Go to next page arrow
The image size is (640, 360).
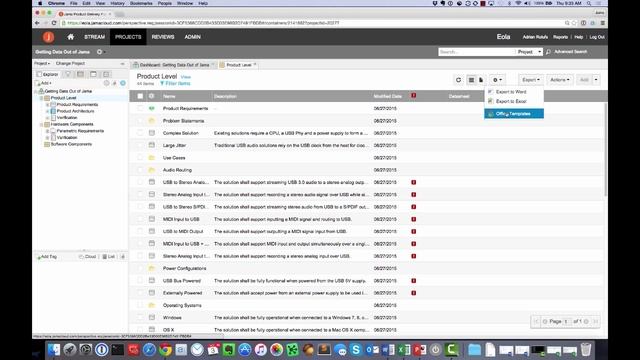pyautogui.click(x=587, y=322)
